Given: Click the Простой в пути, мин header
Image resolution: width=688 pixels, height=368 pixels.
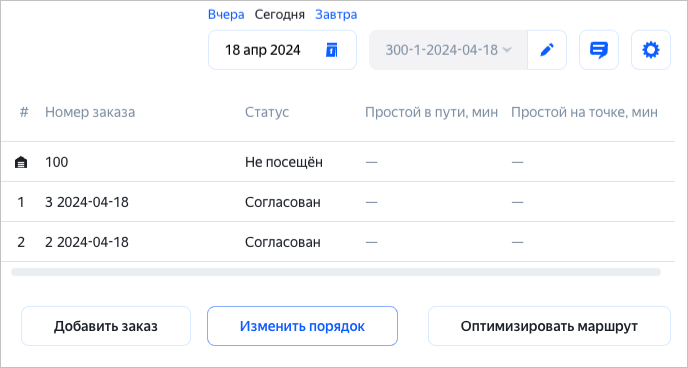Looking at the screenshot, I should 431,112.
